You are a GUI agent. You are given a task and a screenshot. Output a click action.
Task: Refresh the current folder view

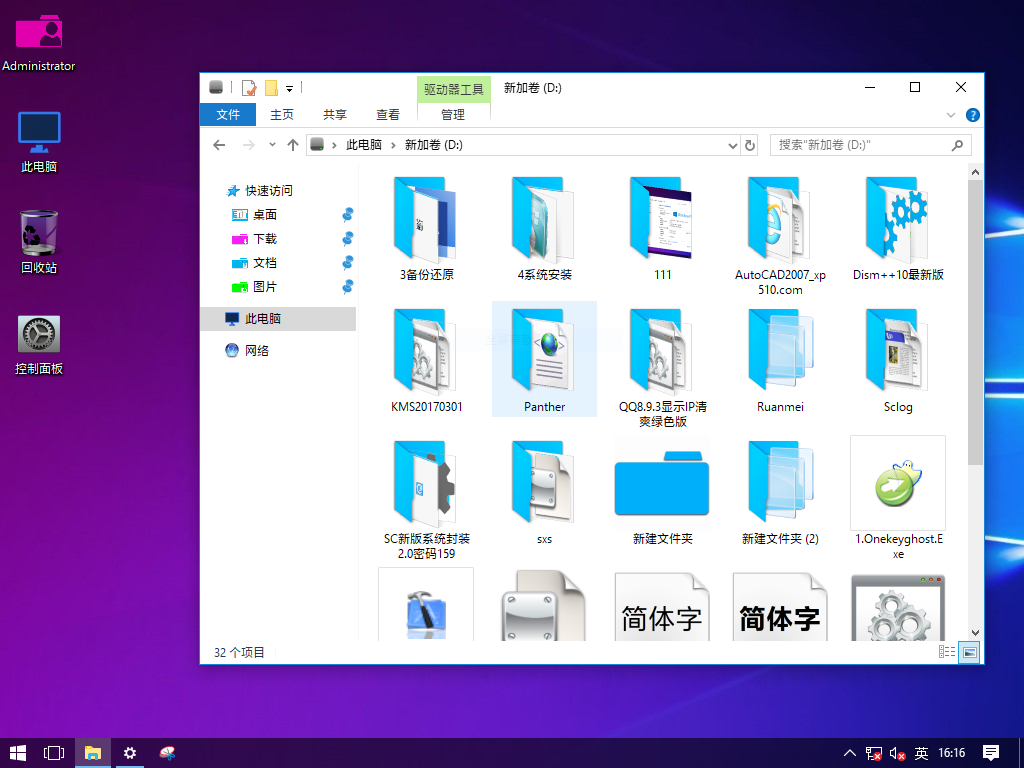[750, 145]
